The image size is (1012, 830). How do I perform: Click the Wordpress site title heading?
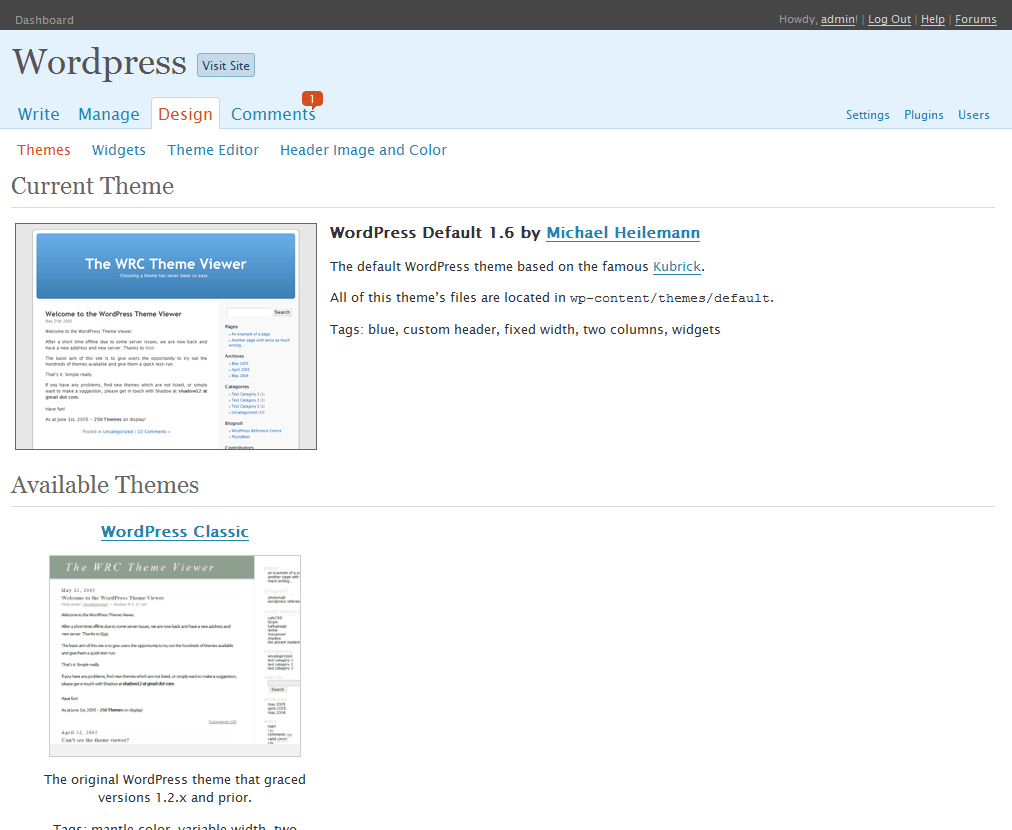tap(99, 63)
